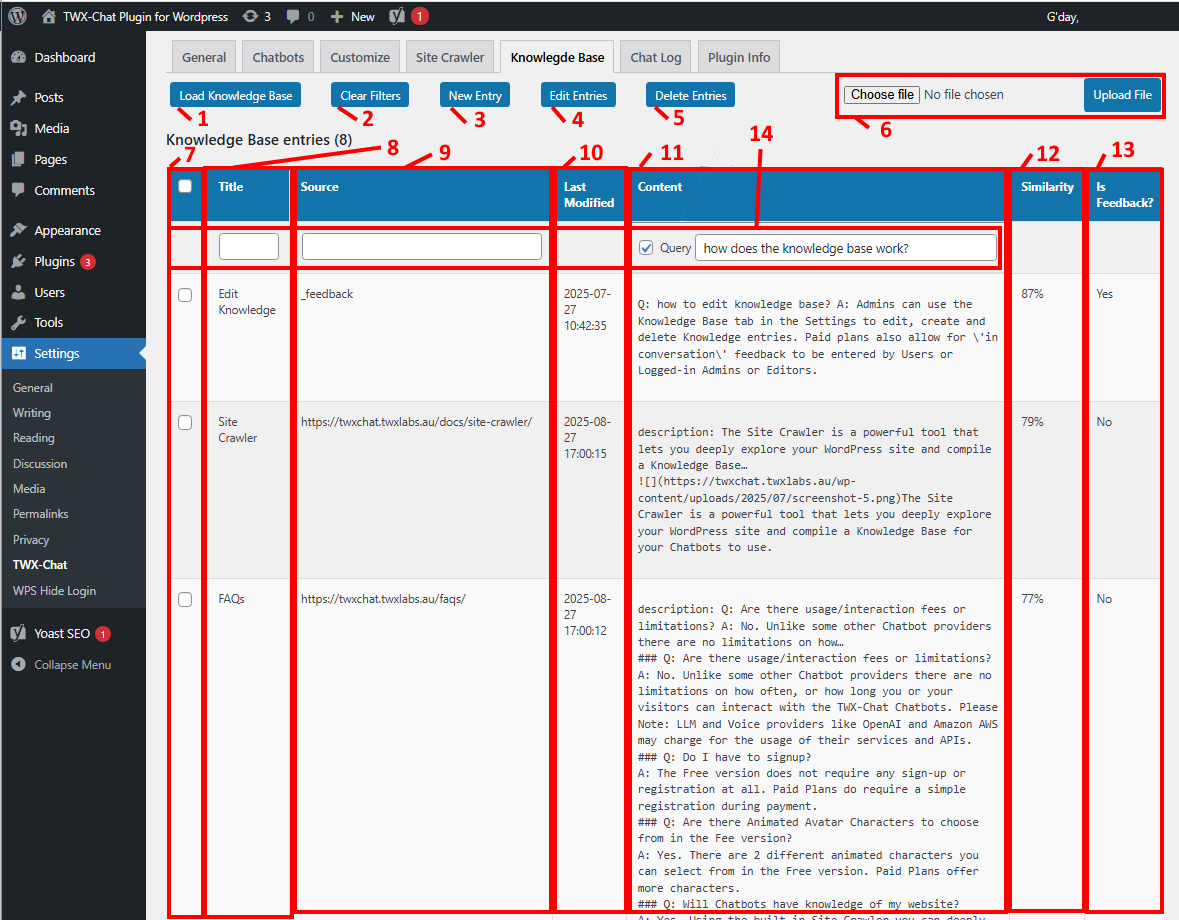Open the Chat Log tab

pyautogui.click(x=655, y=57)
